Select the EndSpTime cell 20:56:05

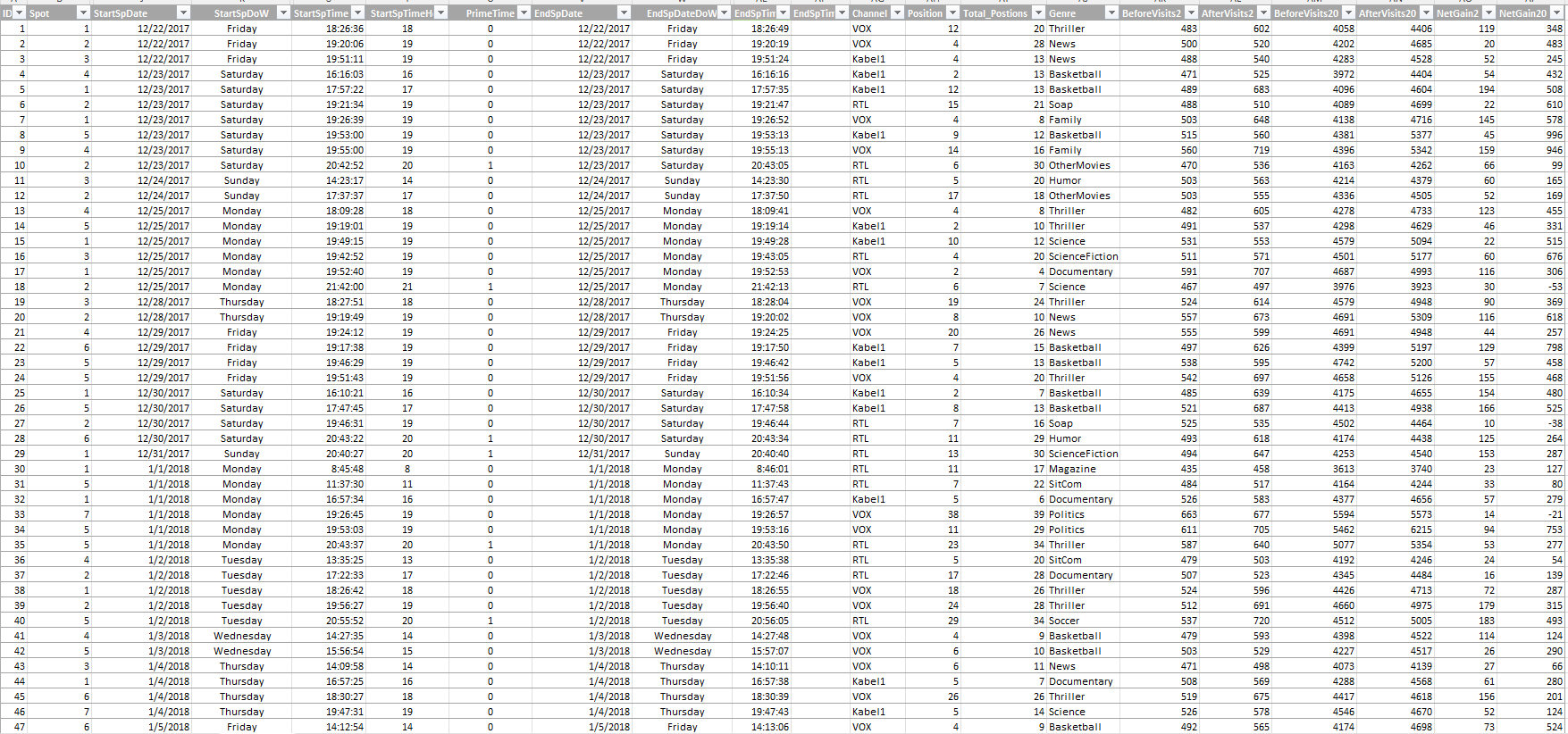pos(761,621)
